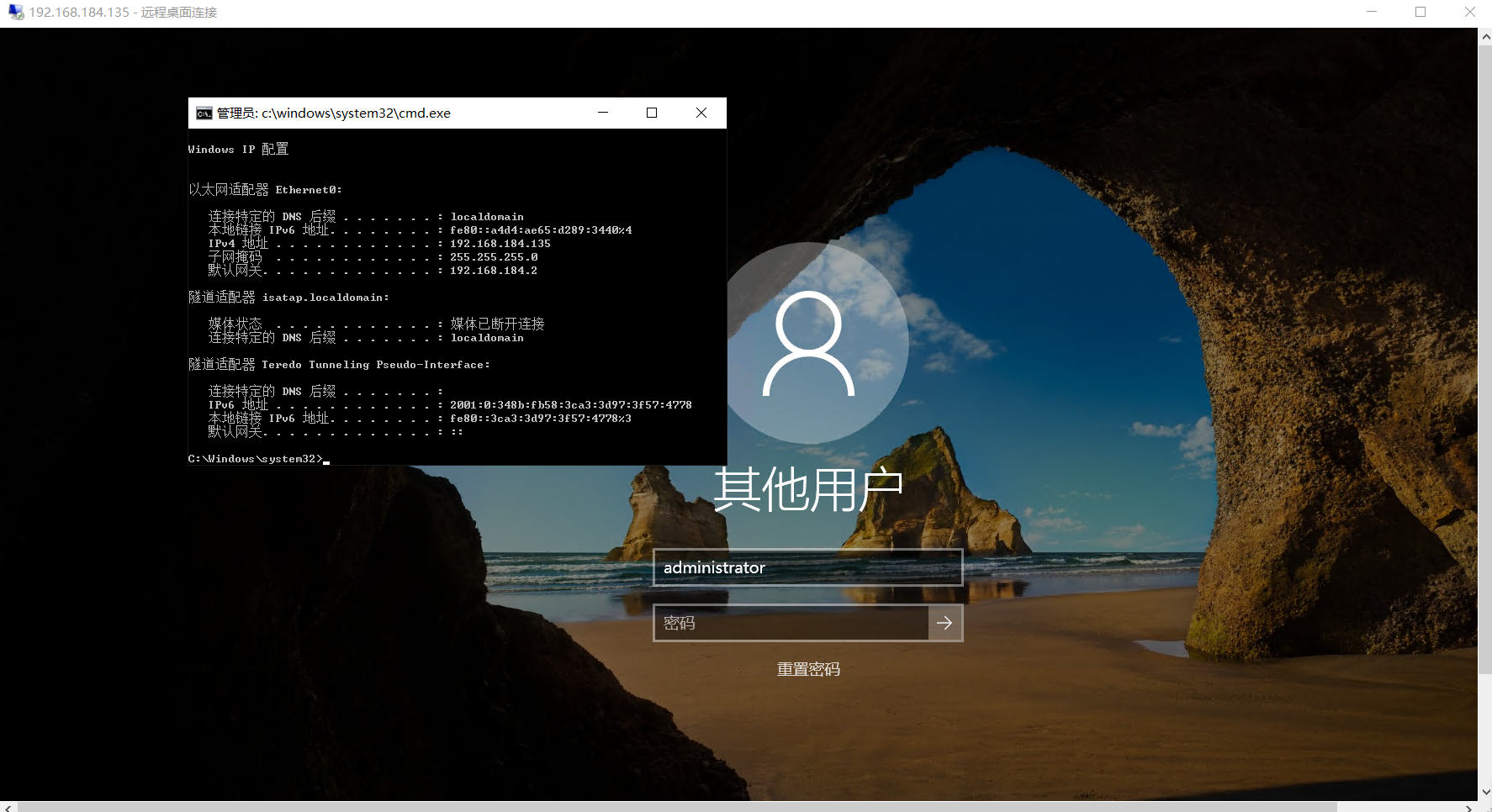Click the 其他用户 user label
Screen dimensions: 1492x812
(809, 486)
